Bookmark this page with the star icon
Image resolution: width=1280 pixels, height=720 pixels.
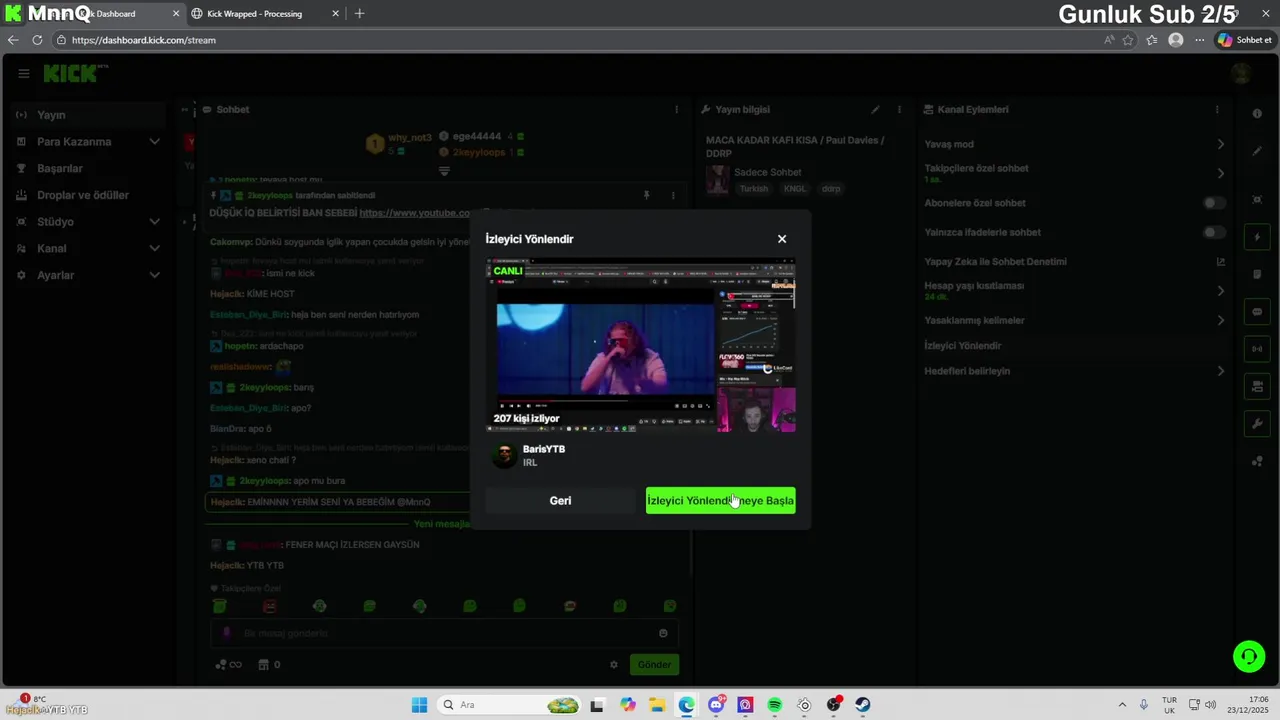(1128, 40)
